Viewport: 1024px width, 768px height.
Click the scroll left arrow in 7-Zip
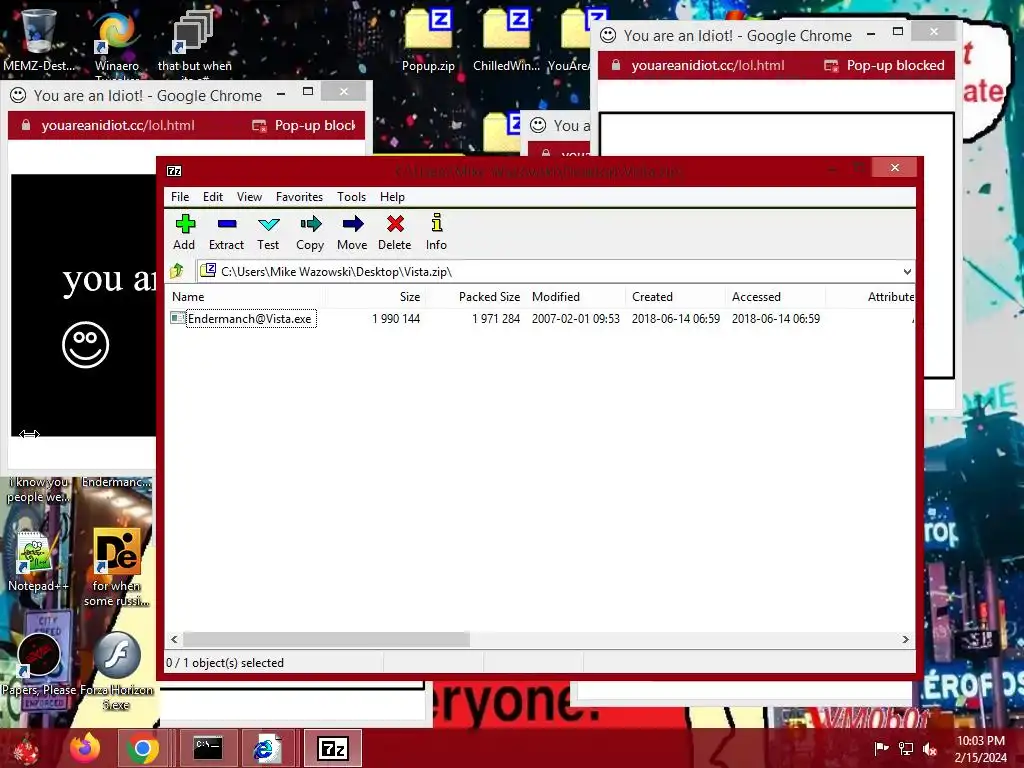click(x=174, y=639)
